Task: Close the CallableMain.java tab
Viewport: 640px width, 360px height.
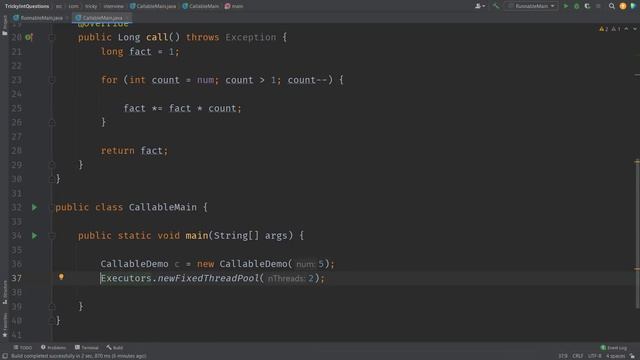Action: pyautogui.click(x=128, y=18)
